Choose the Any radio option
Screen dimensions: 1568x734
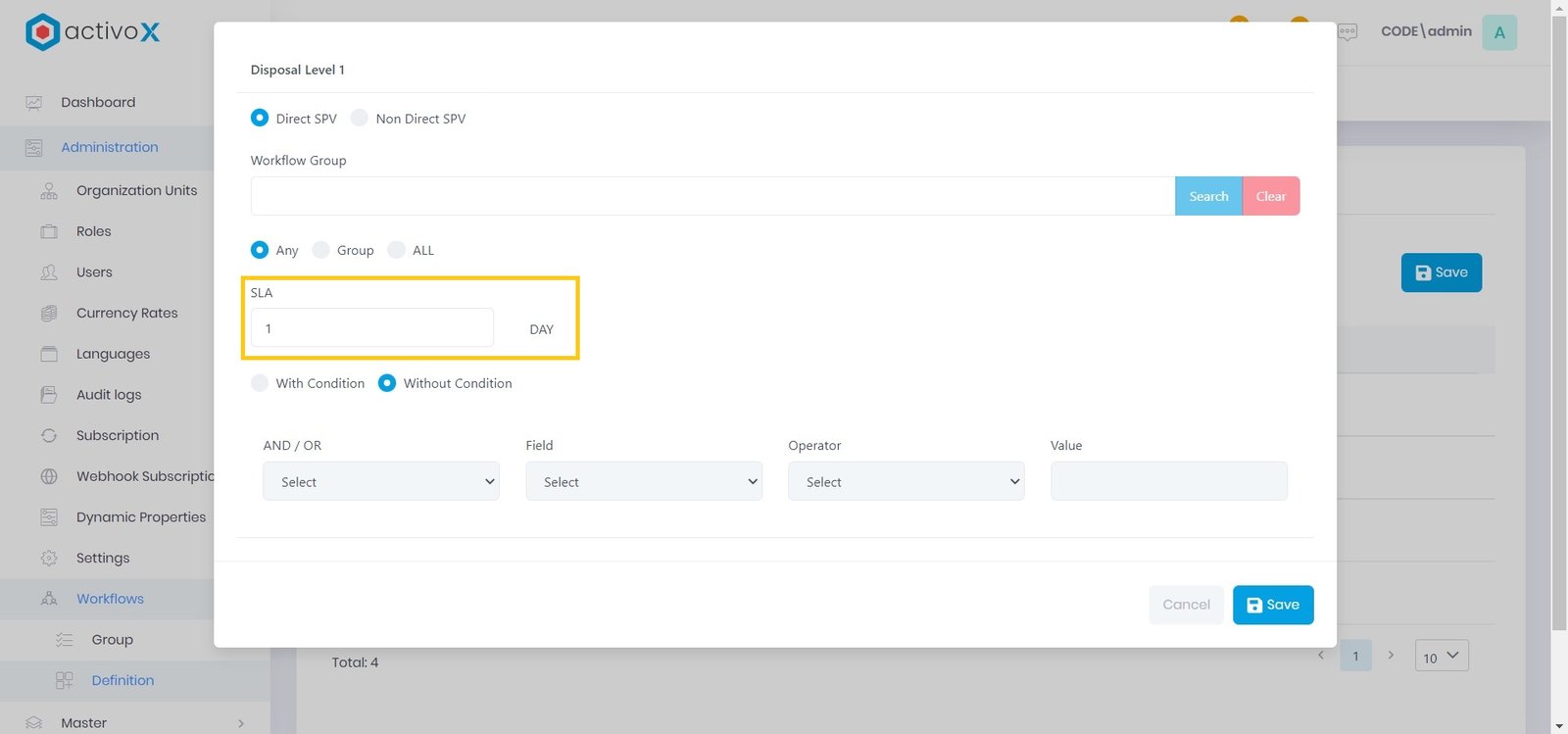(x=260, y=250)
